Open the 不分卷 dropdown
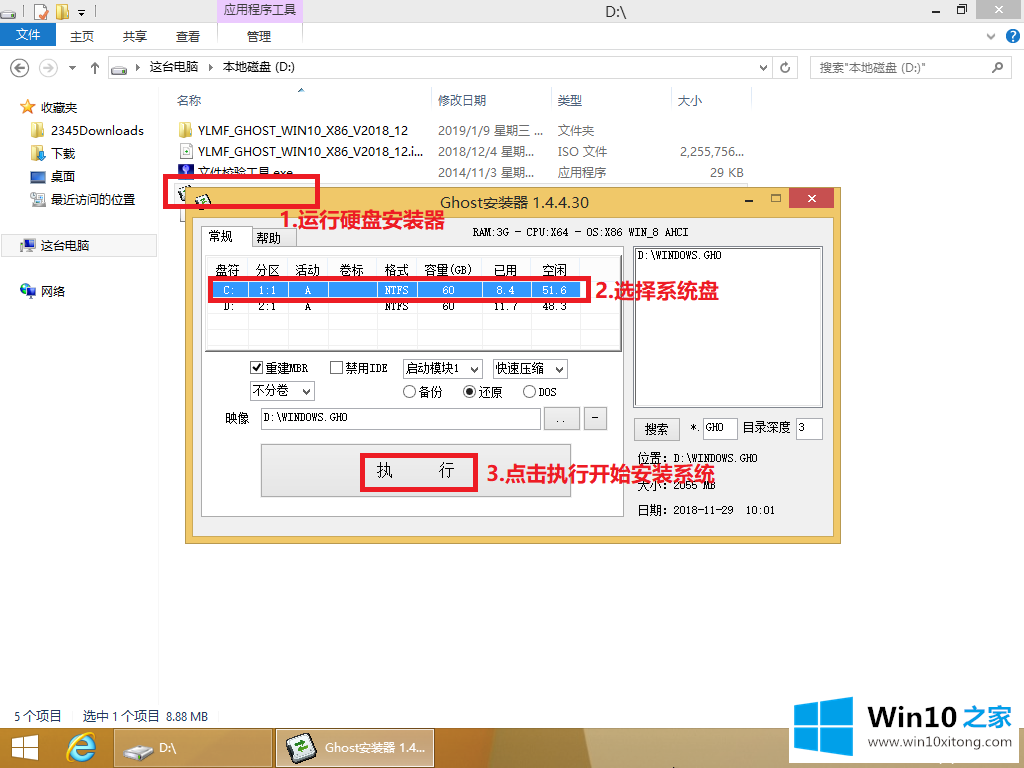This screenshot has height=768, width=1024. coord(282,391)
